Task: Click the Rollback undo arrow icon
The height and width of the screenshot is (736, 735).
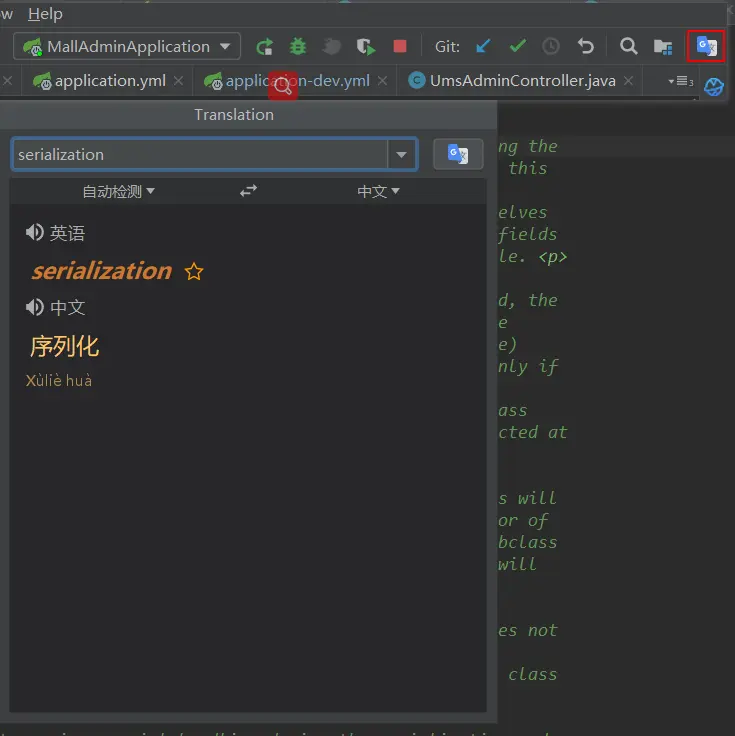Action: coord(586,46)
